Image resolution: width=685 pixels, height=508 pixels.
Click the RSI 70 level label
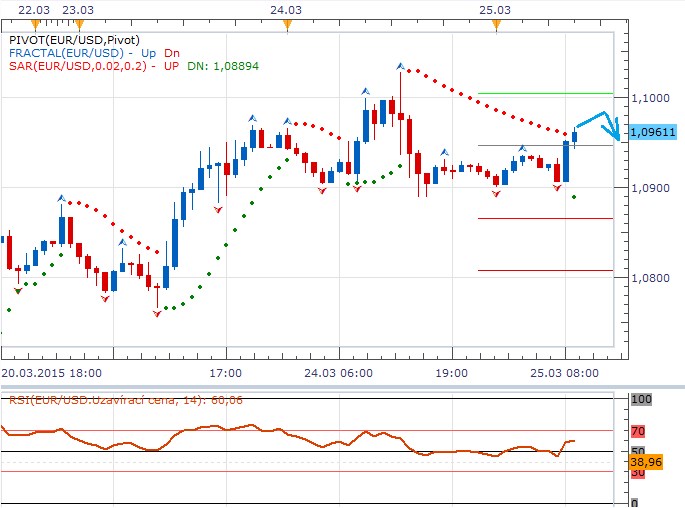pyautogui.click(x=637, y=431)
